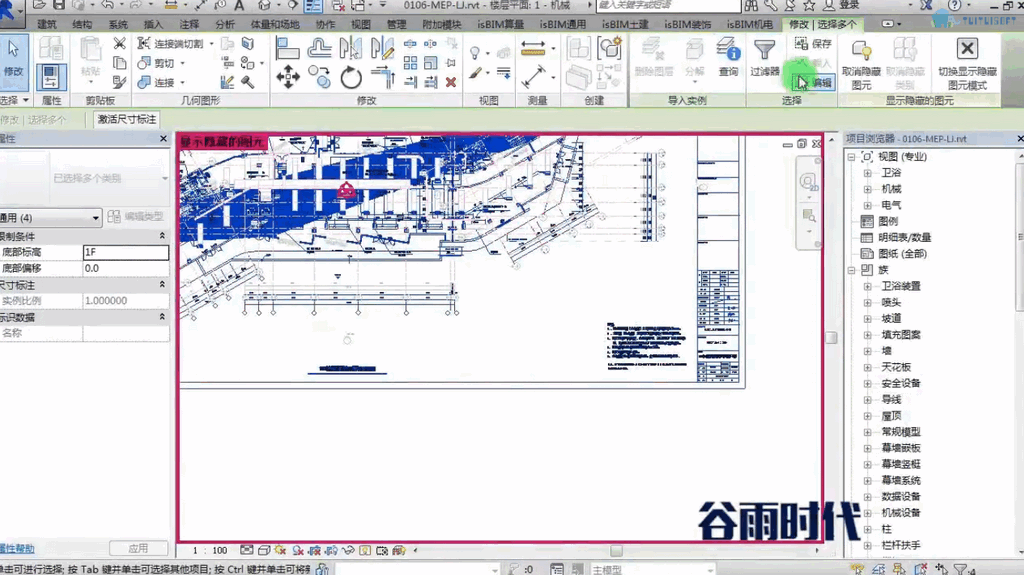
Task: Switch to the 视图 ribbon tab
Action: [x=360, y=24]
